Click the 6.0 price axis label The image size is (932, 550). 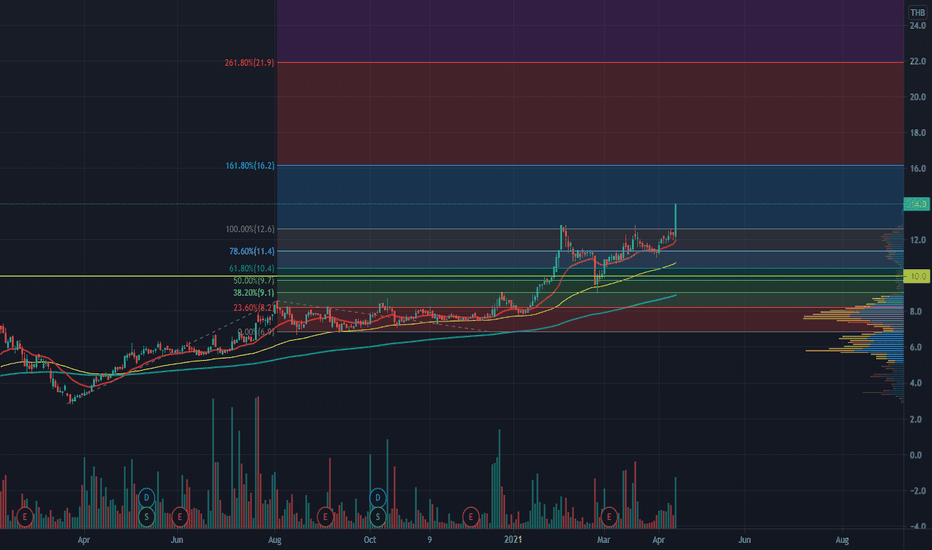tap(917, 347)
